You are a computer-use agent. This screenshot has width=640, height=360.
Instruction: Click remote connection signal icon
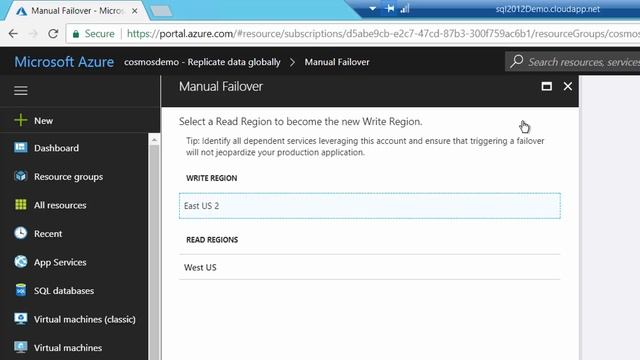405,9
